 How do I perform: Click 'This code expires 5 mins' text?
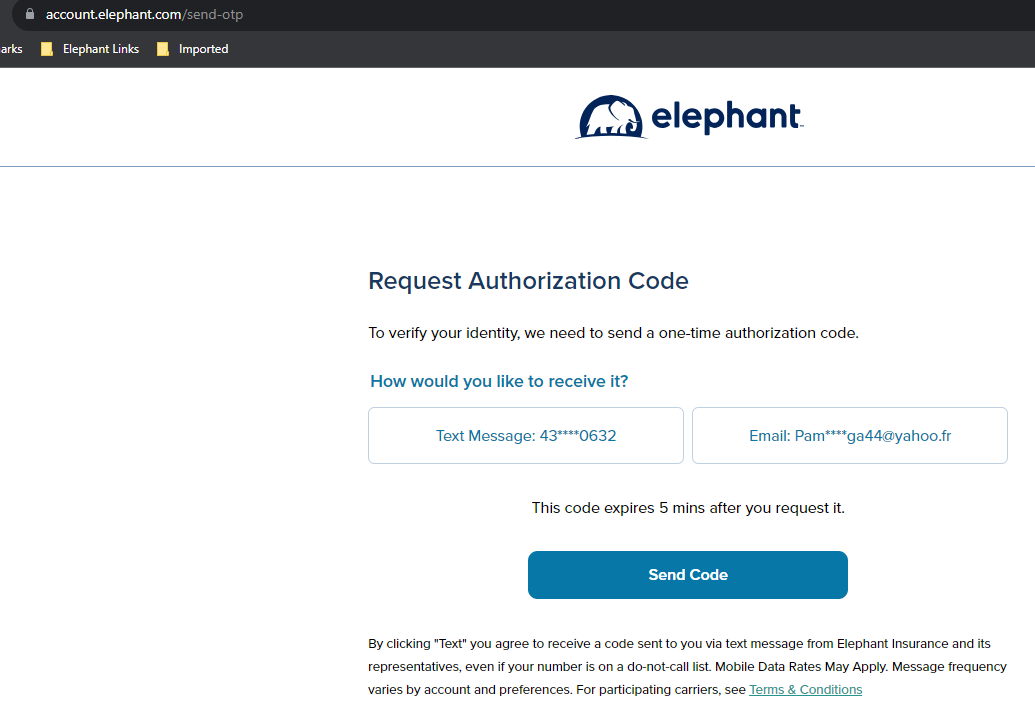(688, 508)
